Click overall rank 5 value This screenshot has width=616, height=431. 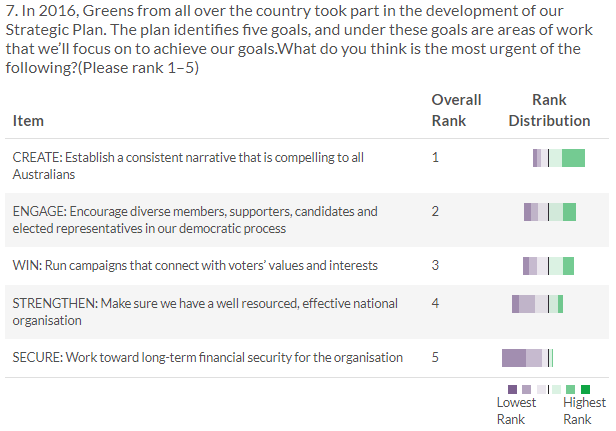click(x=435, y=357)
